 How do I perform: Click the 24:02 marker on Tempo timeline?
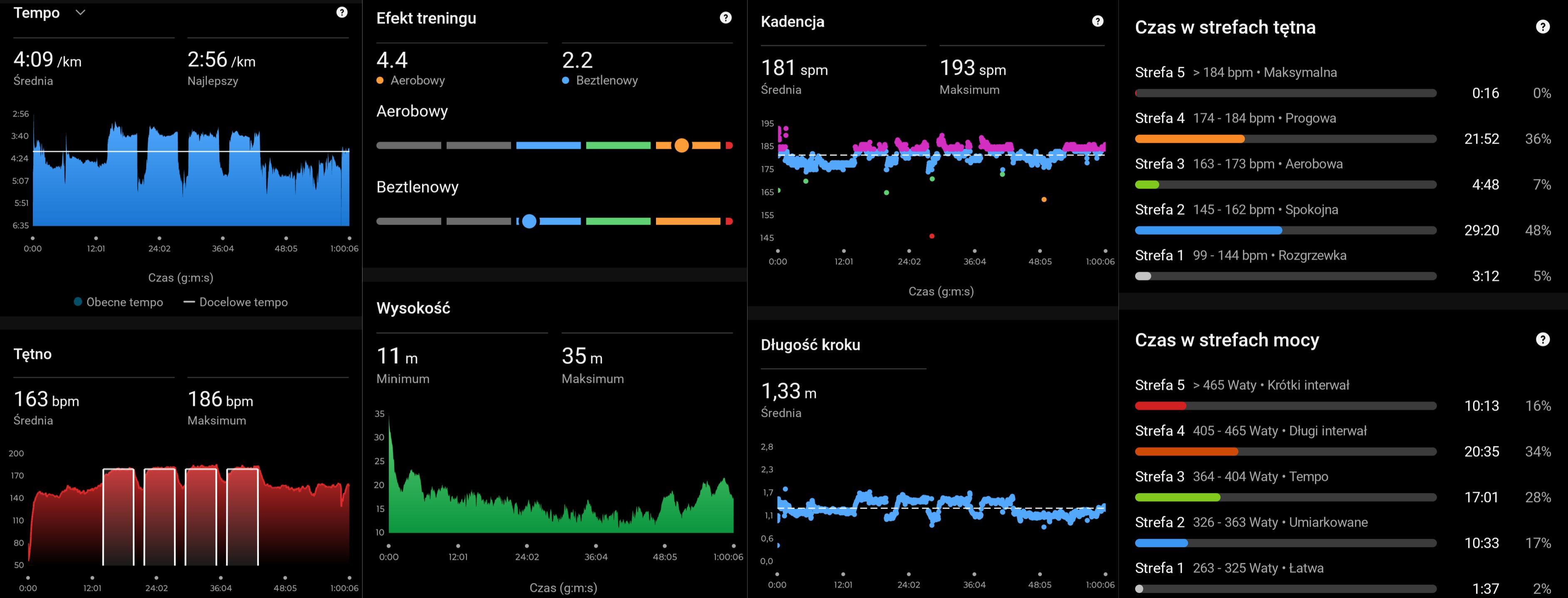pyautogui.click(x=159, y=238)
